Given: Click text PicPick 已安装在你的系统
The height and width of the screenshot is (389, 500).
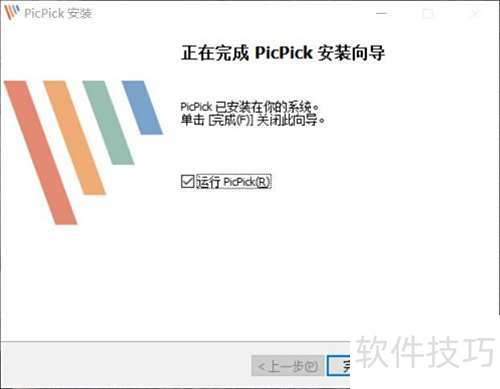Looking at the screenshot, I should tap(250, 107).
